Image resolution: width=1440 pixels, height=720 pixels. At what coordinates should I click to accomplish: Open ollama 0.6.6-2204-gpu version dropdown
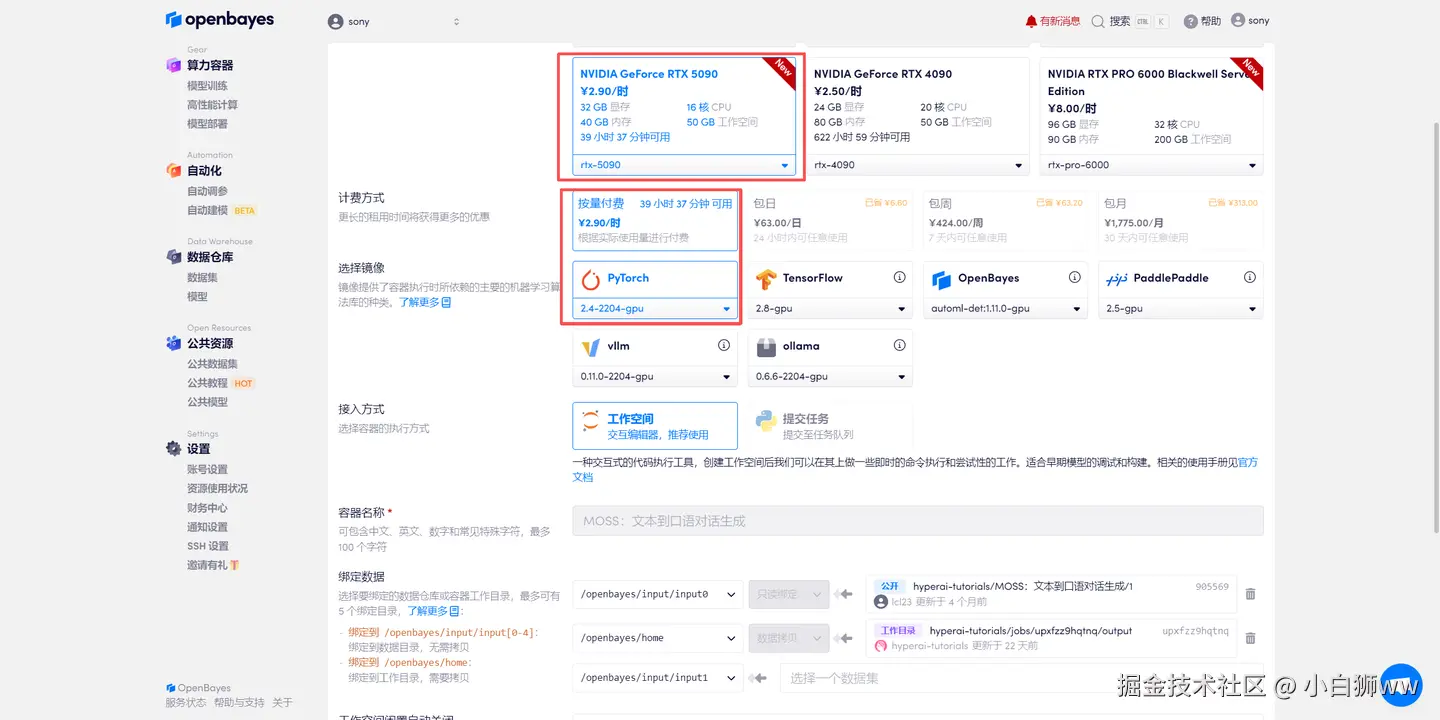[830, 377]
